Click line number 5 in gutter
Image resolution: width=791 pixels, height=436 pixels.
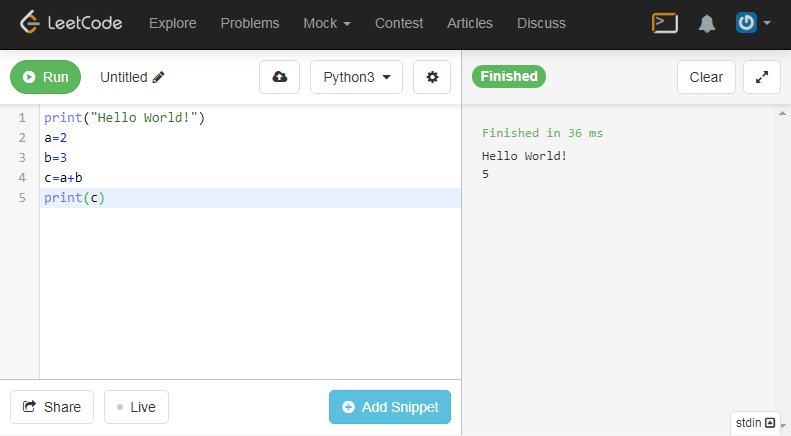(22, 197)
